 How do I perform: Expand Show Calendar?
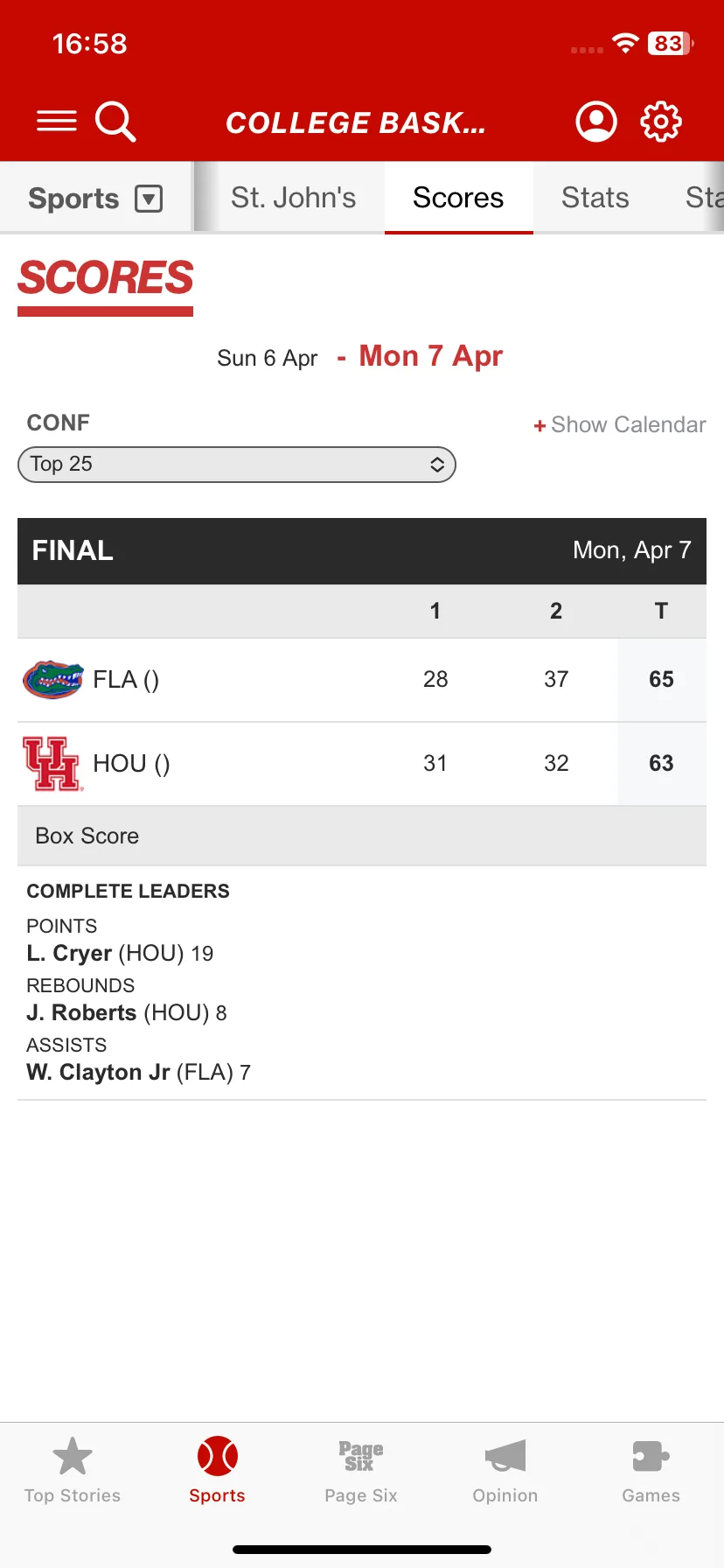[x=620, y=425]
